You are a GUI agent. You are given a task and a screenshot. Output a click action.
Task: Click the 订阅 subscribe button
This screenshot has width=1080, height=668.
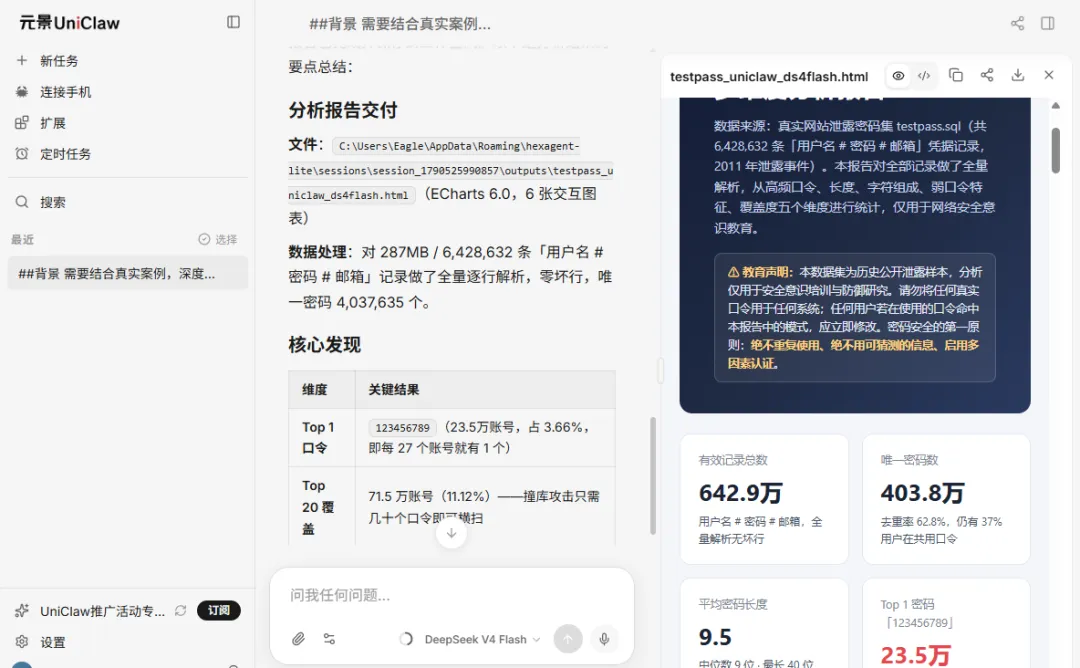[x=218, y=610]
